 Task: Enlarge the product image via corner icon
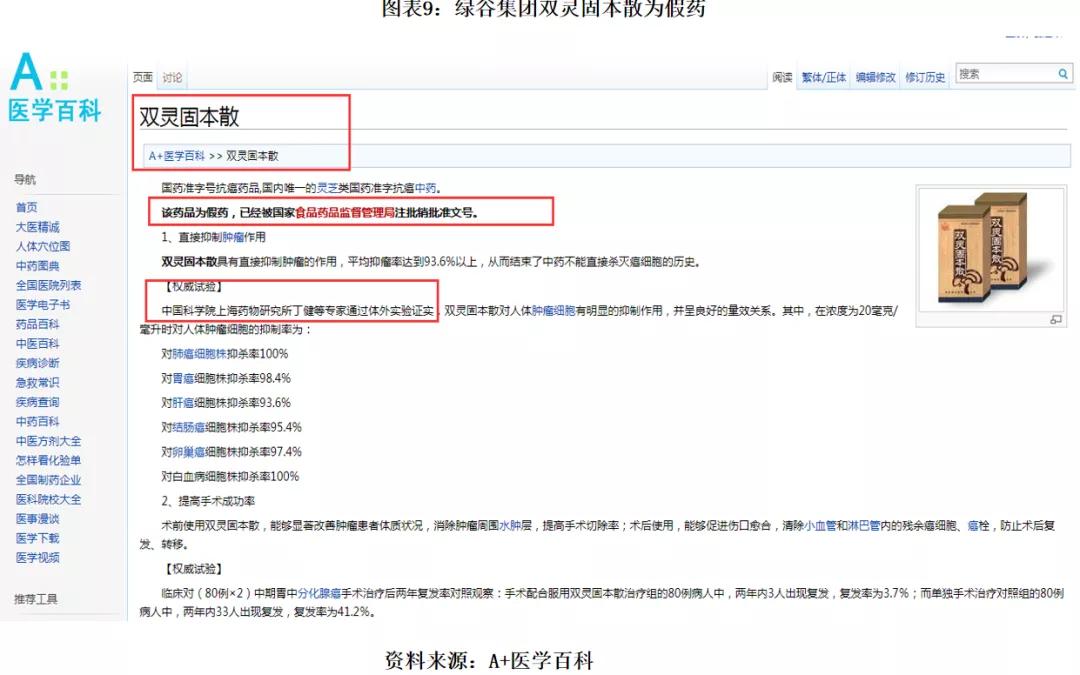coord(1055,320)
